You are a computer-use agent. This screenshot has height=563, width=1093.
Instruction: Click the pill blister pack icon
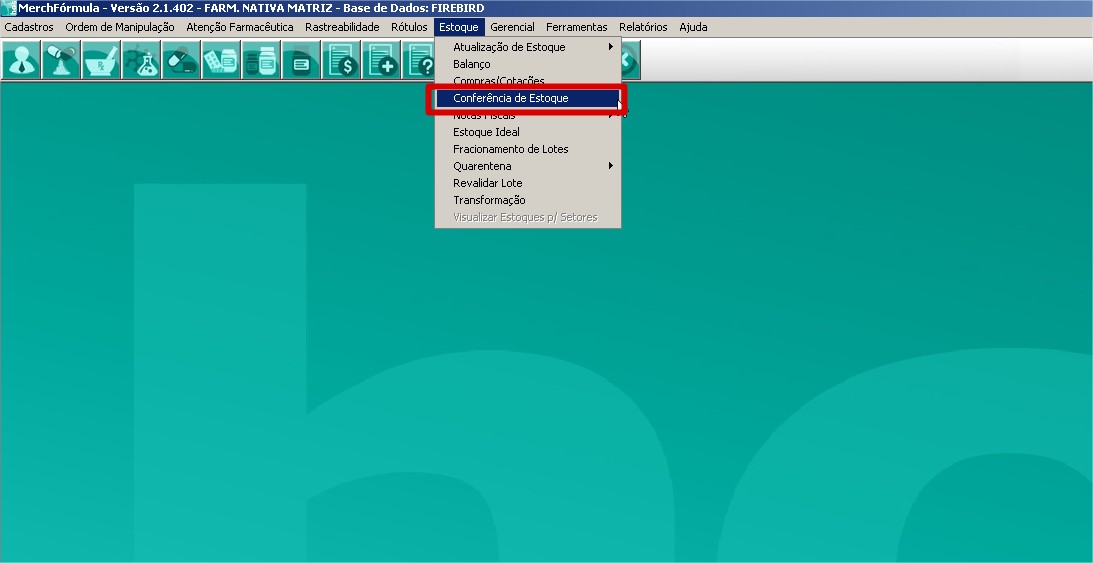(x=221, y=61)
